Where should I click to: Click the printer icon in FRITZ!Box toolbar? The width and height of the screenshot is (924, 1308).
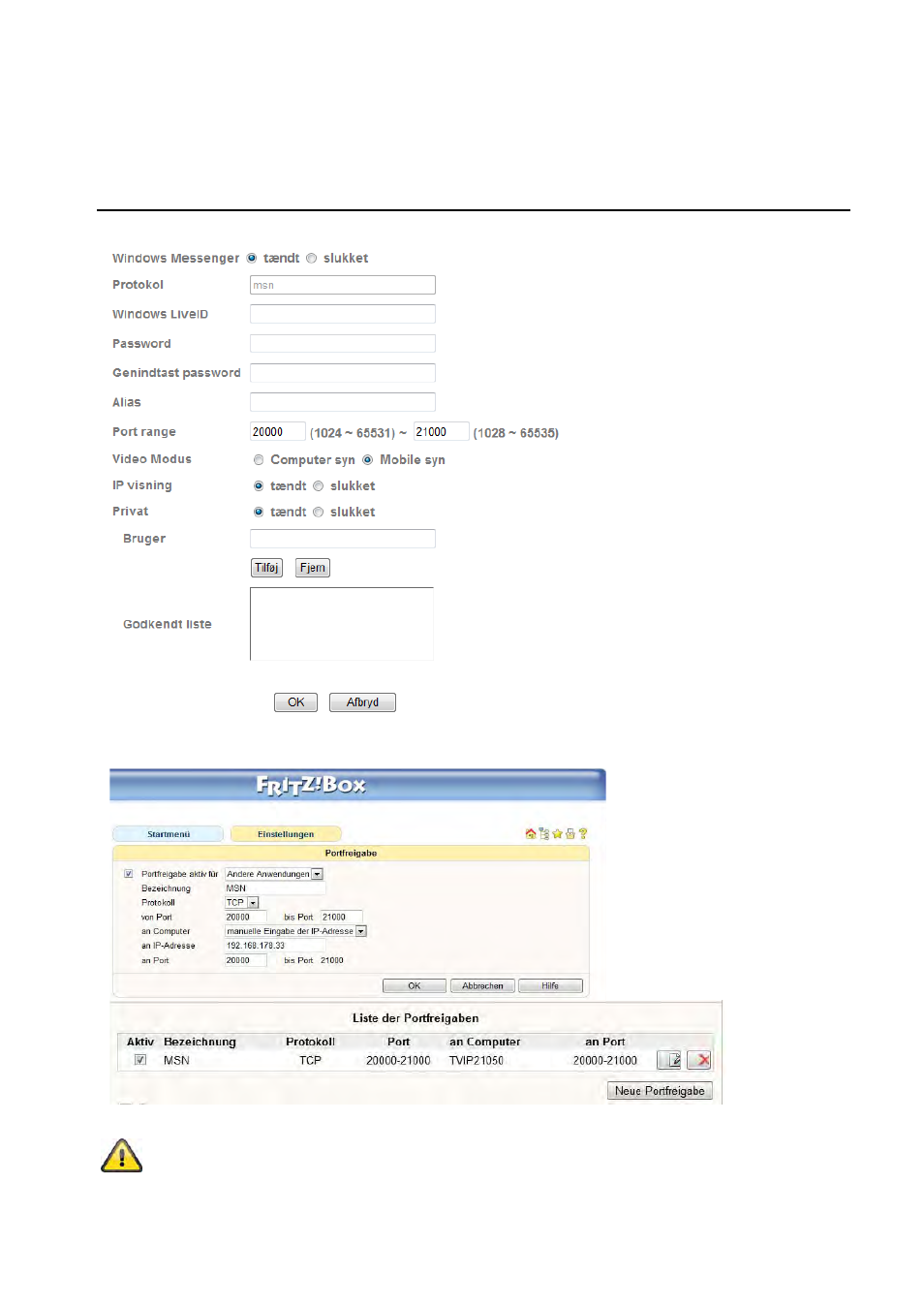[x=570, y=833]
